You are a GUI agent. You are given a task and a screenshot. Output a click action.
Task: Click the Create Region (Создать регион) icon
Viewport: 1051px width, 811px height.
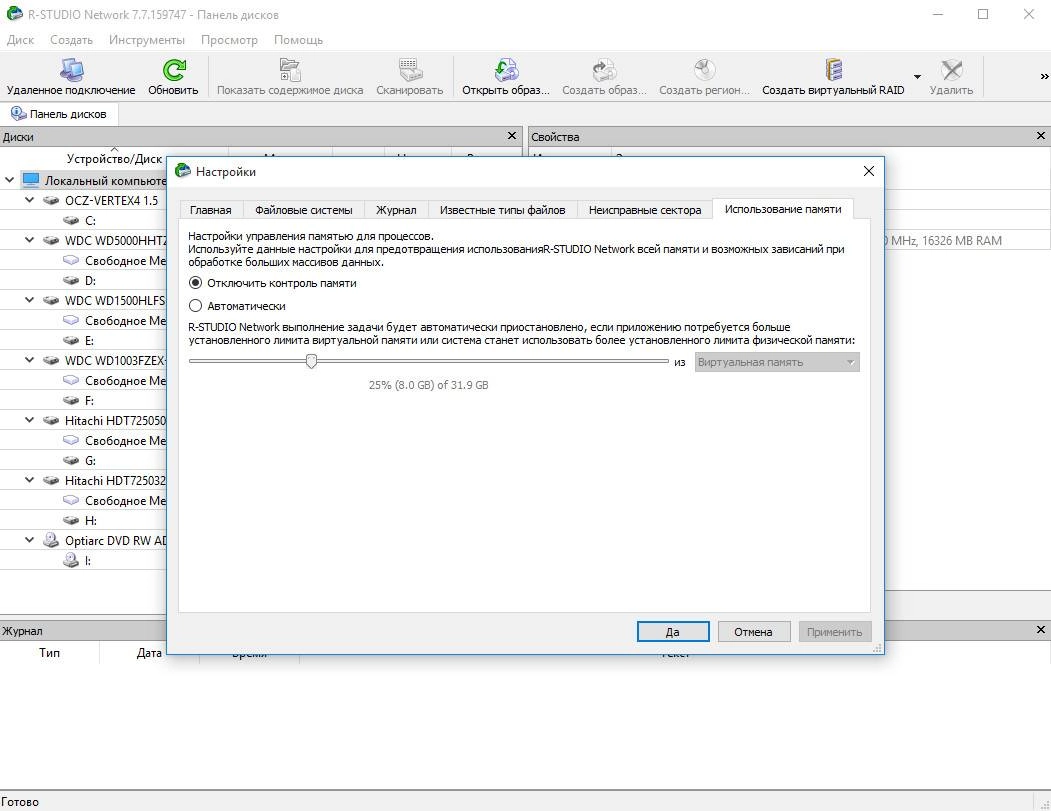point(704,70)
